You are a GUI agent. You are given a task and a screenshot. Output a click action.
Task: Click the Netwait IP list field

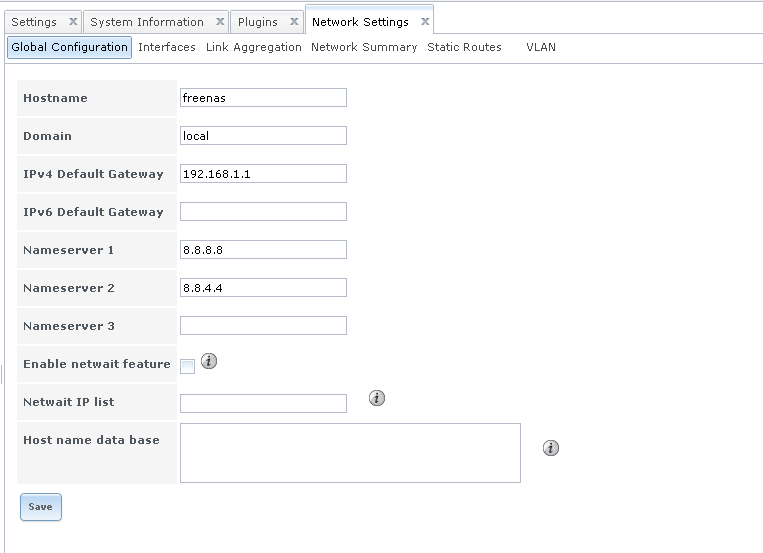click(x=263, y=403)
